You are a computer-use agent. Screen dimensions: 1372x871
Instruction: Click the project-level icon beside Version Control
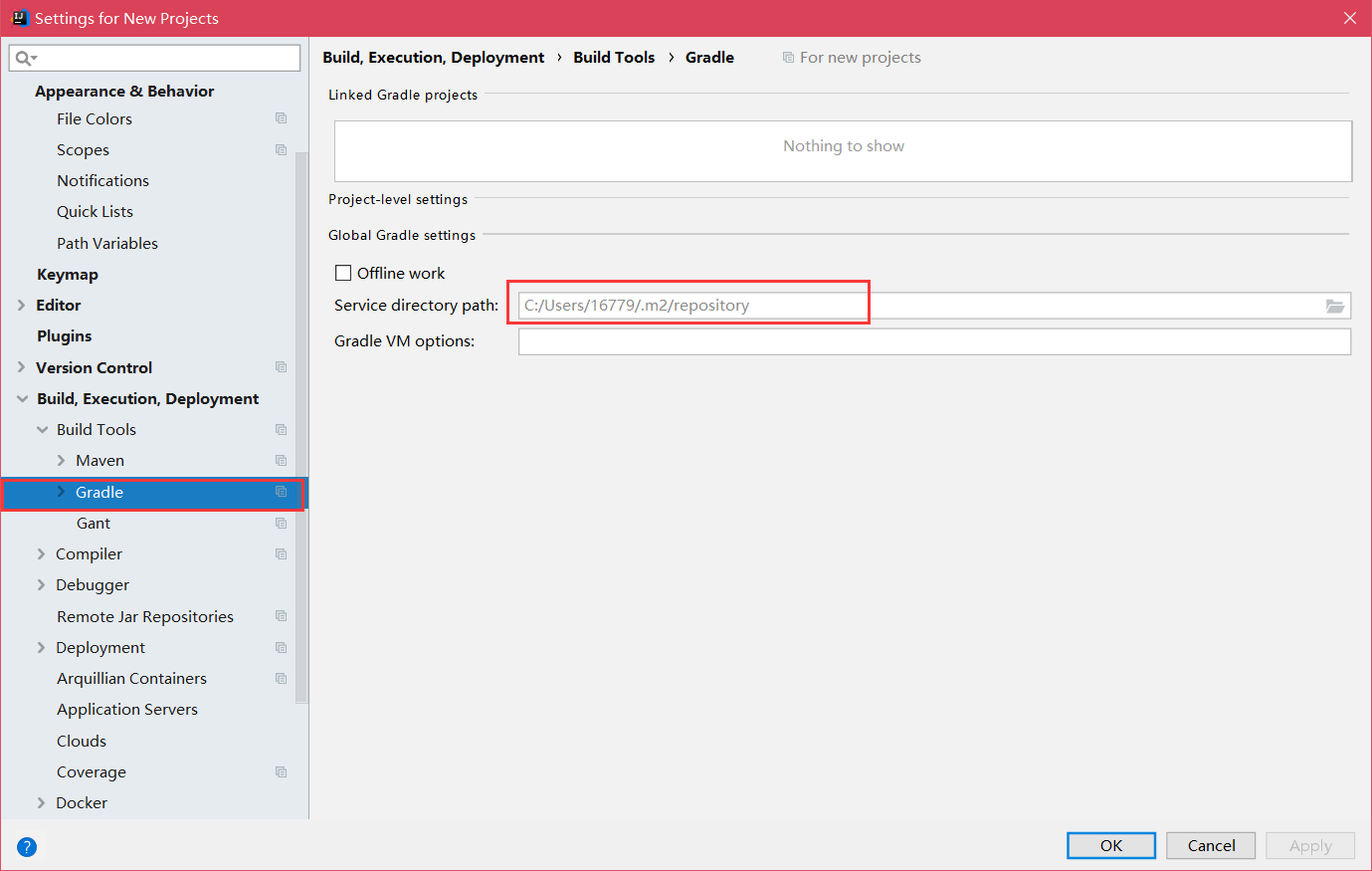281,367
